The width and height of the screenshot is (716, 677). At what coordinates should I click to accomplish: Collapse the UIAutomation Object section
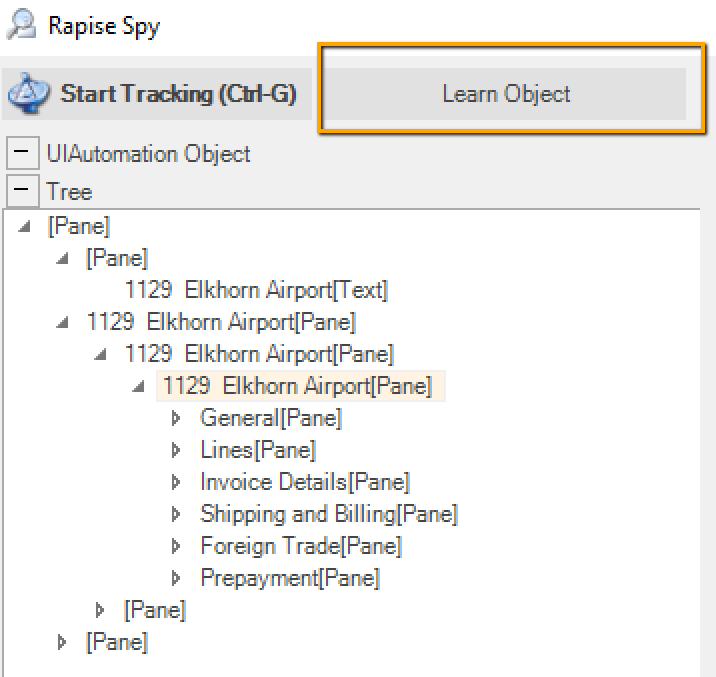pos(21,155)
